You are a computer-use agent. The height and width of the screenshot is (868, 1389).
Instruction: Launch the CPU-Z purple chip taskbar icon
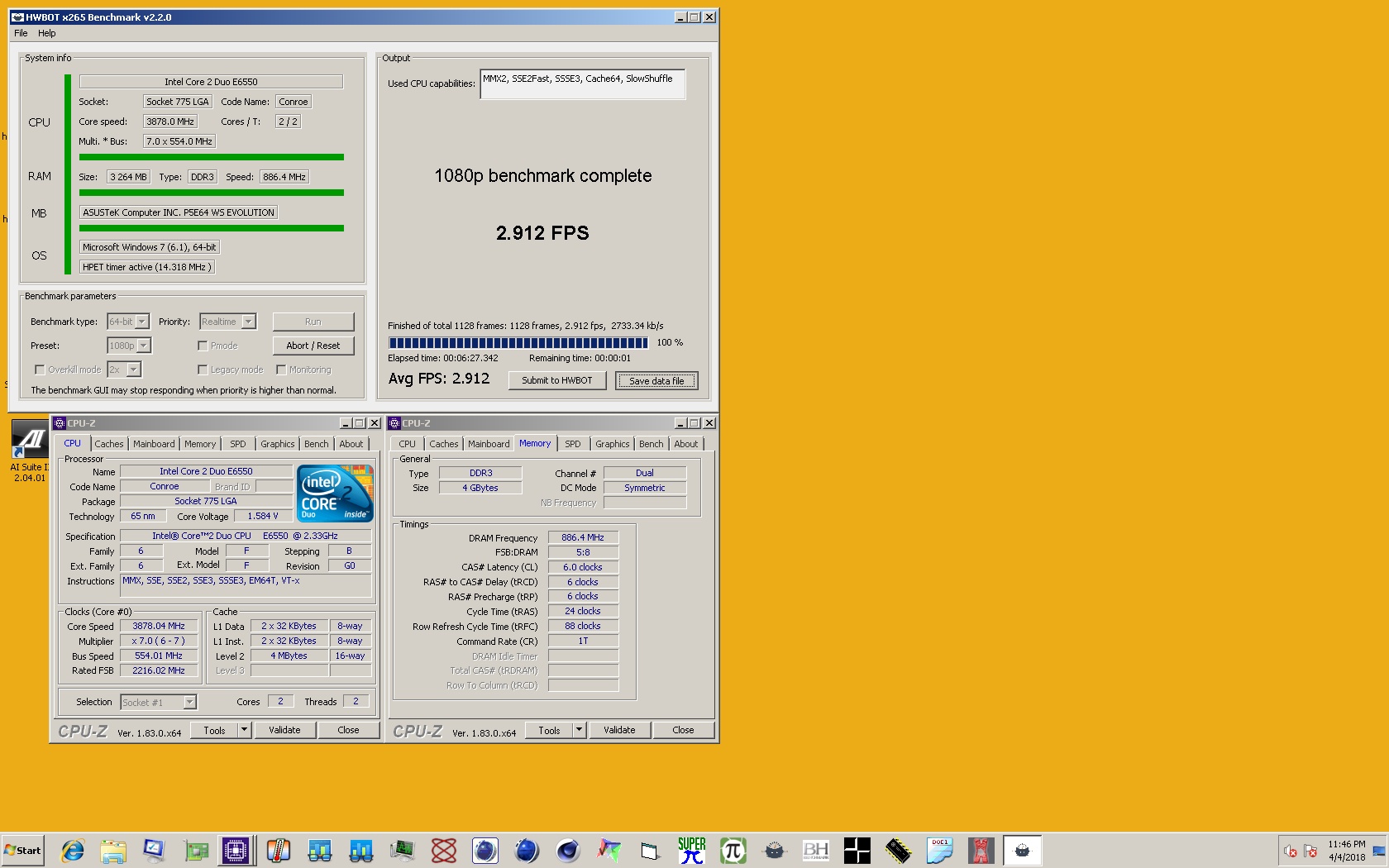coord(236,850)
